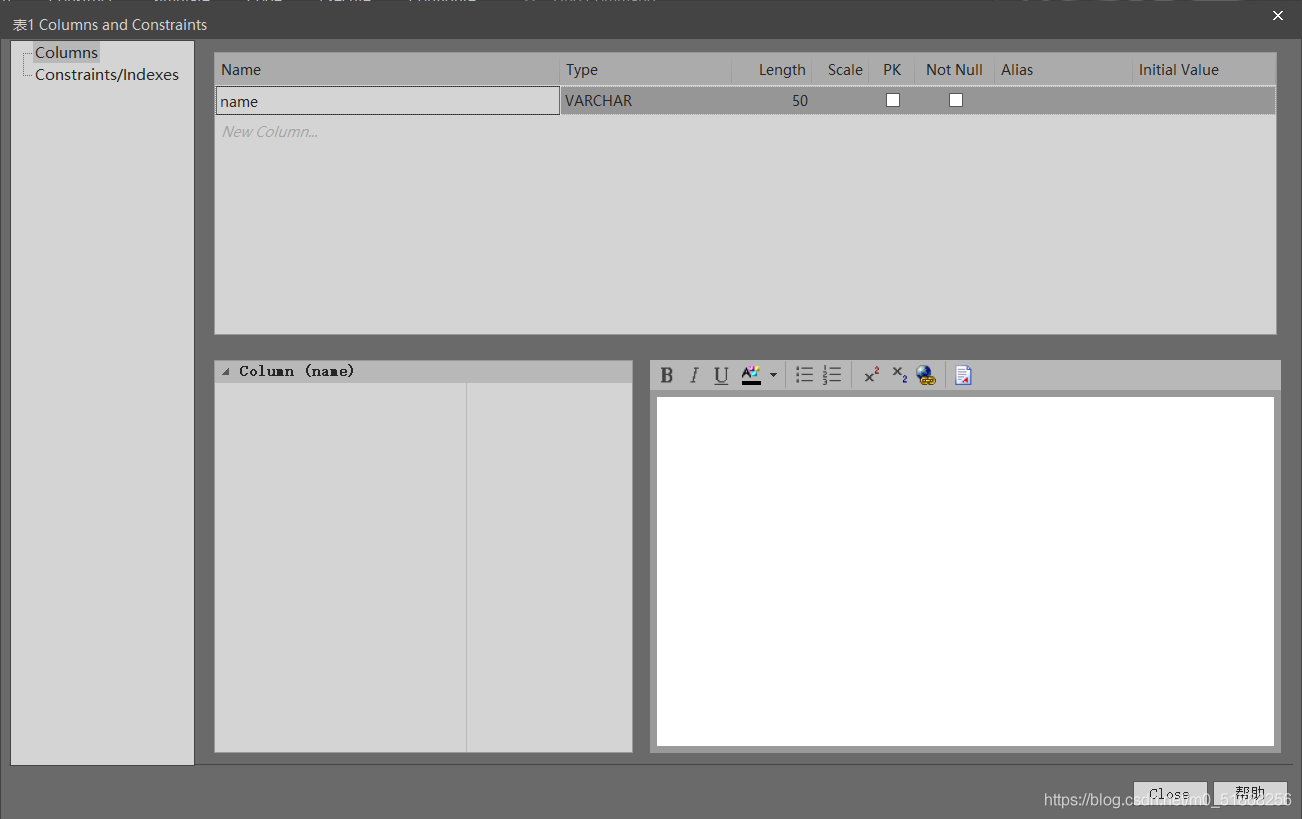Click the Type column header
The image size is (1302, 819).
(646, 70)
